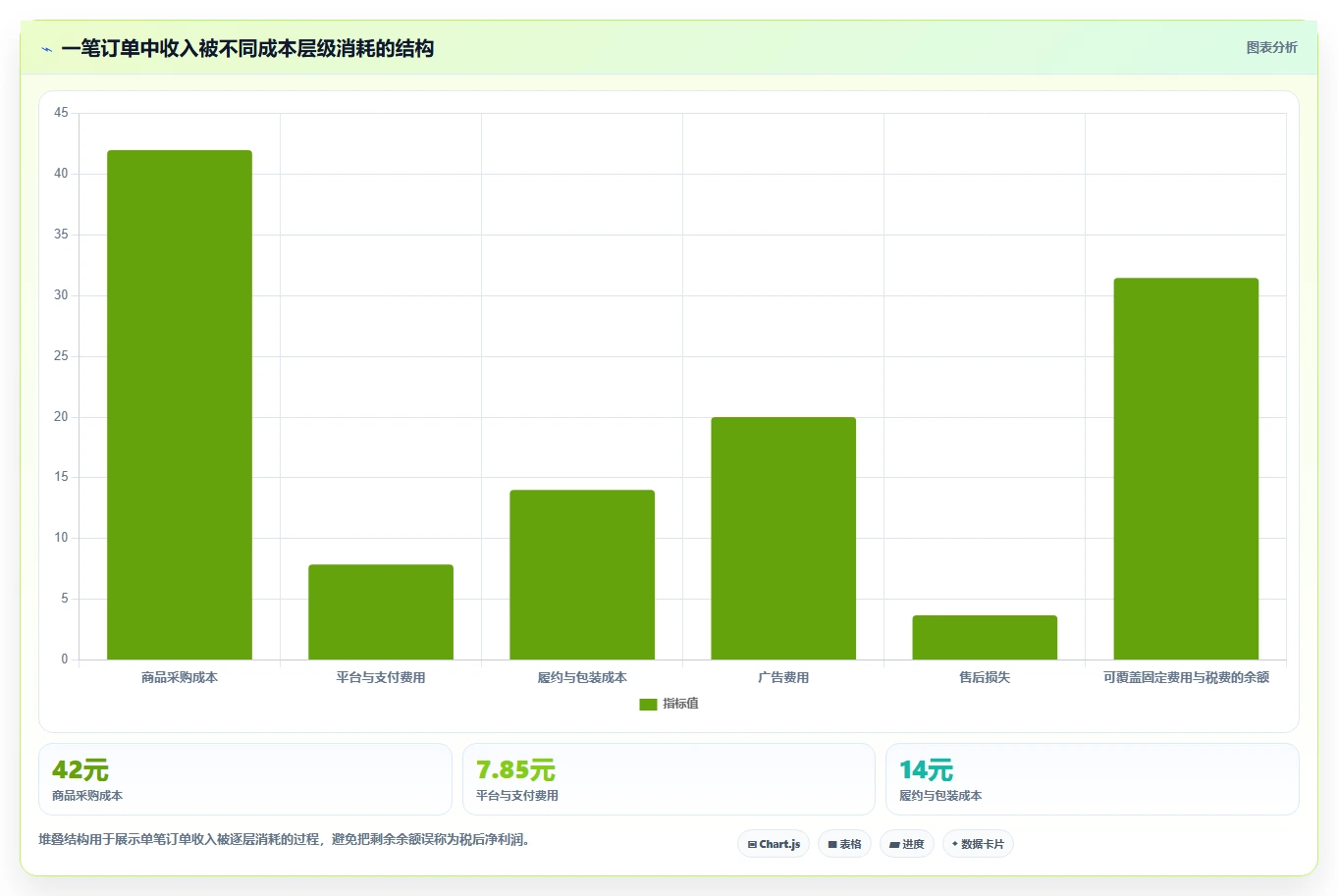1338x896 pixels.
Task: Click the 商品采购成本 bar in the chart
Action: [x=180, y=404]
